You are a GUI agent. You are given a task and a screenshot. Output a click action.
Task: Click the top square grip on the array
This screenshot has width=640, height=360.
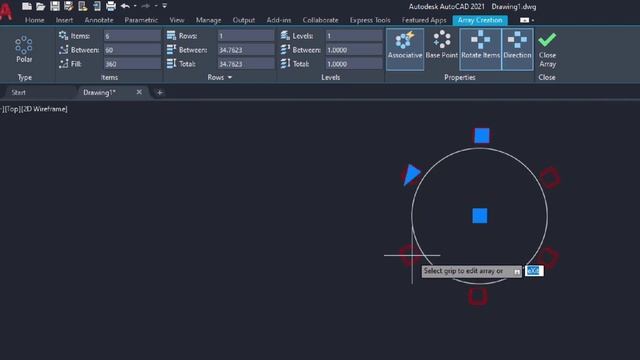click(x=482, y=136)
